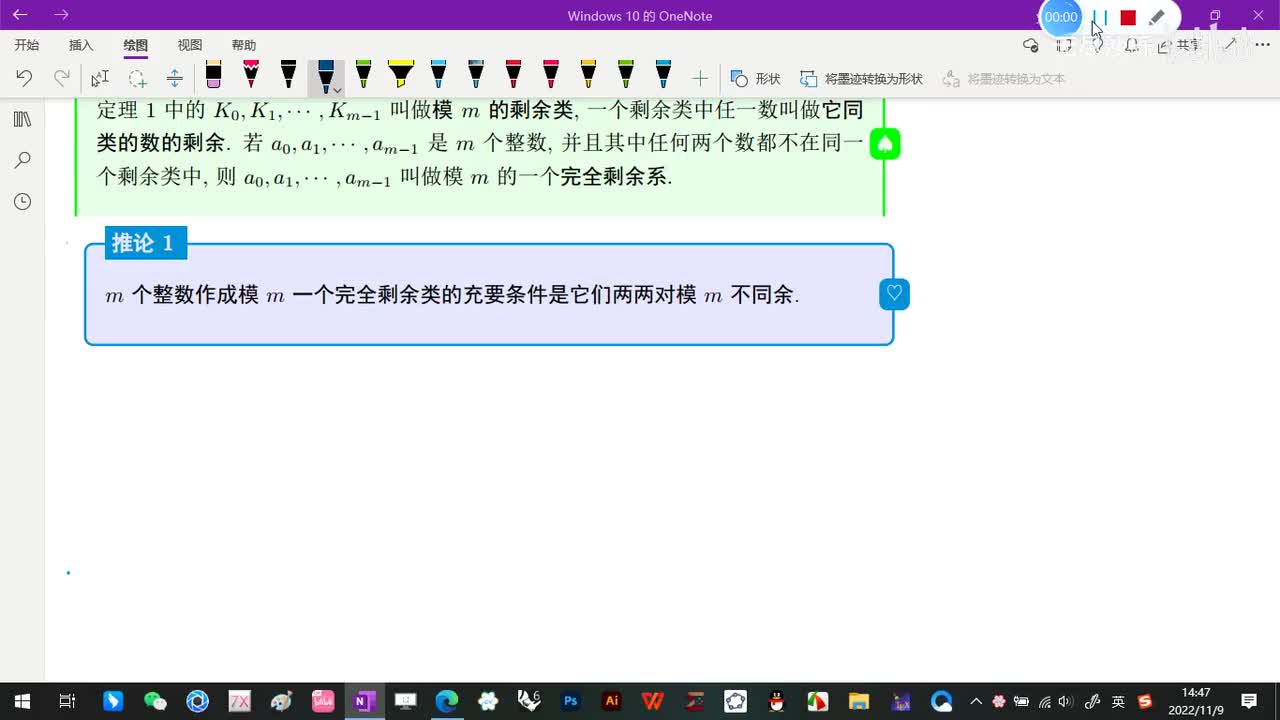Toggle input language 英 indicator
Viewport: 1280px width, 720px height.
[1119, 701]
